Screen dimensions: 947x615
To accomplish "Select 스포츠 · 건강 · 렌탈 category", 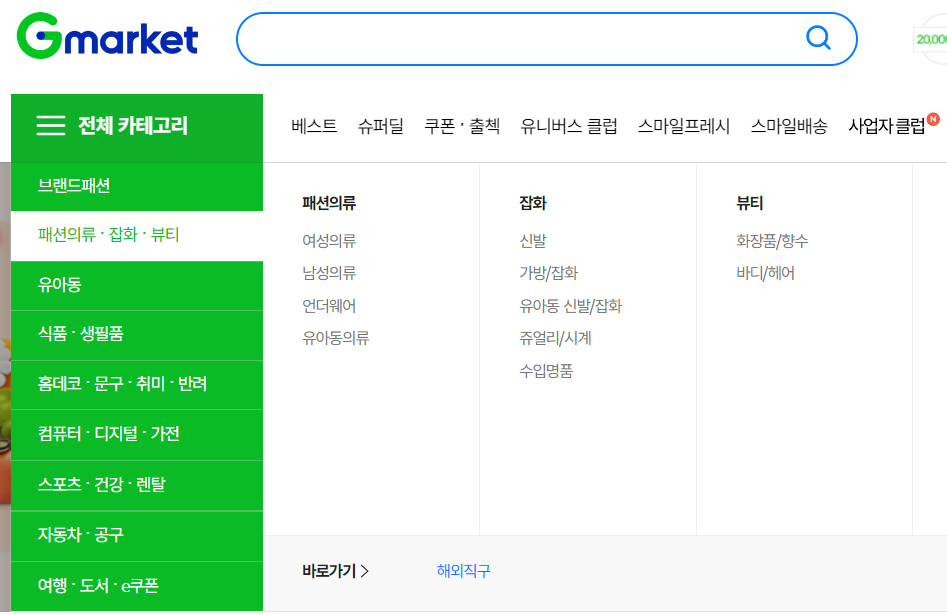I will coord(137,485).
